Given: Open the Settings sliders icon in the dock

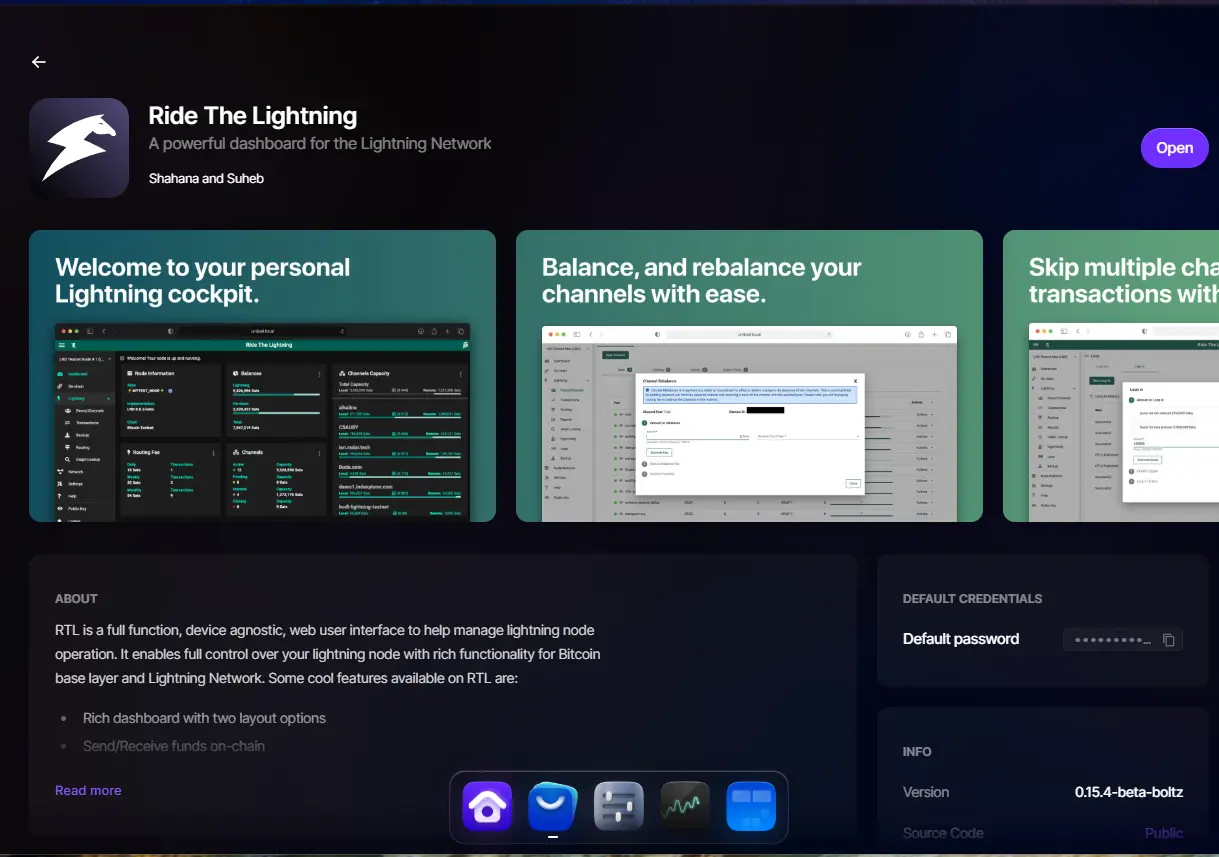Looking at the screenshot, I should pos(619,806).
